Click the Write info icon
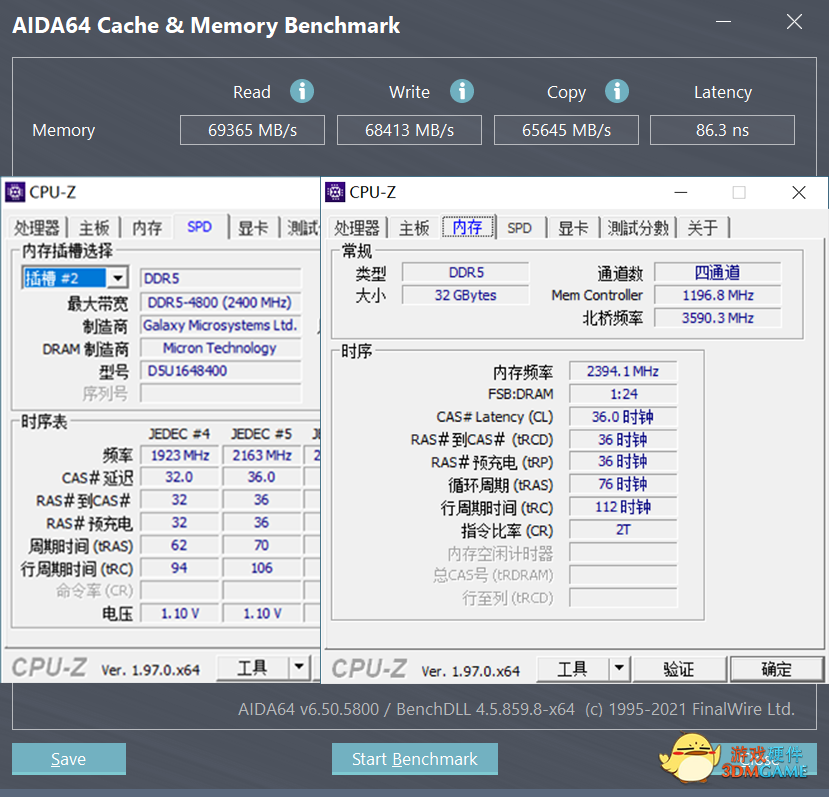This screenshot has height=797, width=829. 462,91
